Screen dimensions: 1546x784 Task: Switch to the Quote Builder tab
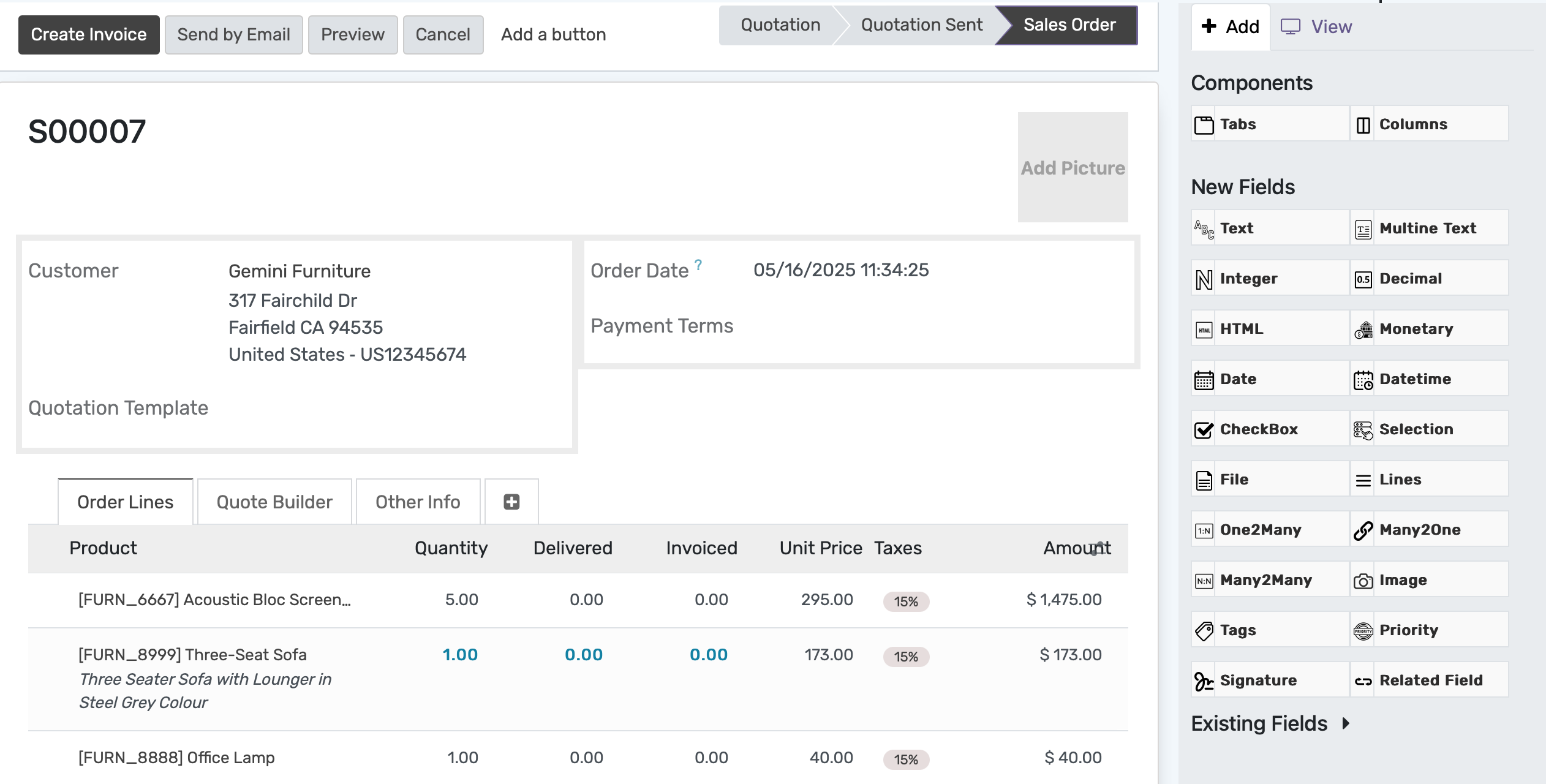coord(274,502)
